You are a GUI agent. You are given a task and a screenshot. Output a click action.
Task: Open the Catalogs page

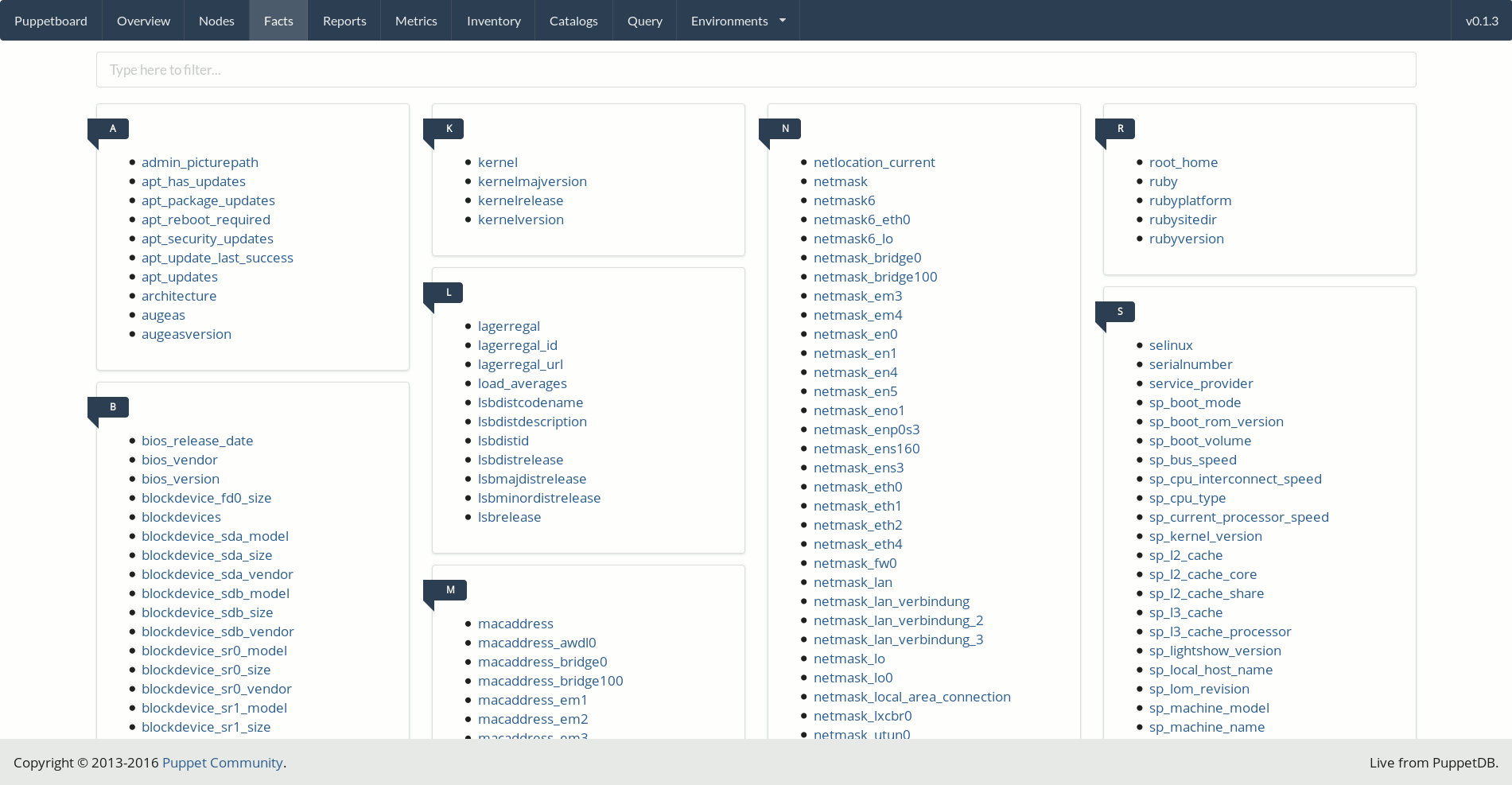[573, 21]
